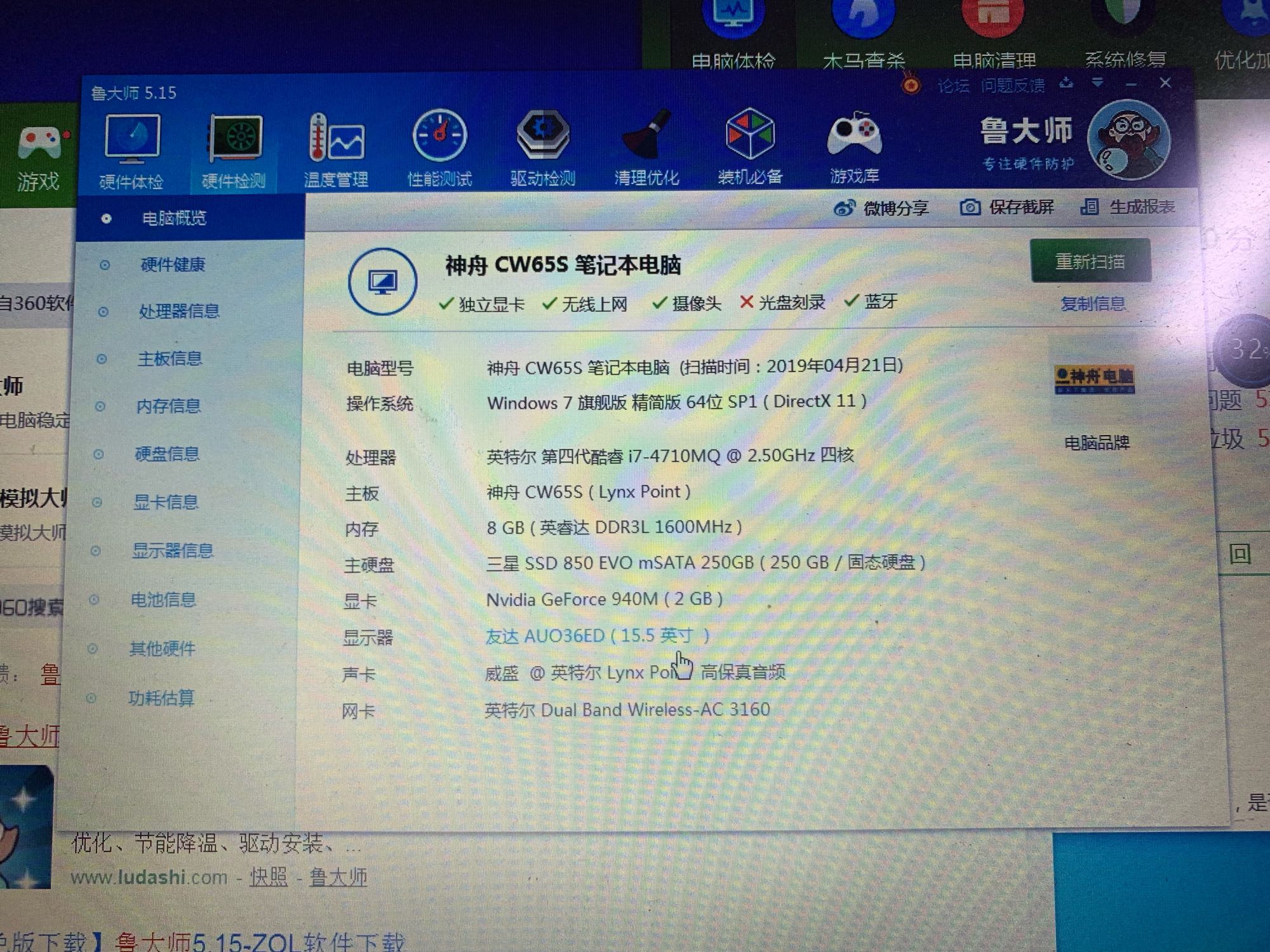Click 保存截屏 save screenshot camera
The height and width of the screenshot is (952, 1270).
tap(970, 208)
